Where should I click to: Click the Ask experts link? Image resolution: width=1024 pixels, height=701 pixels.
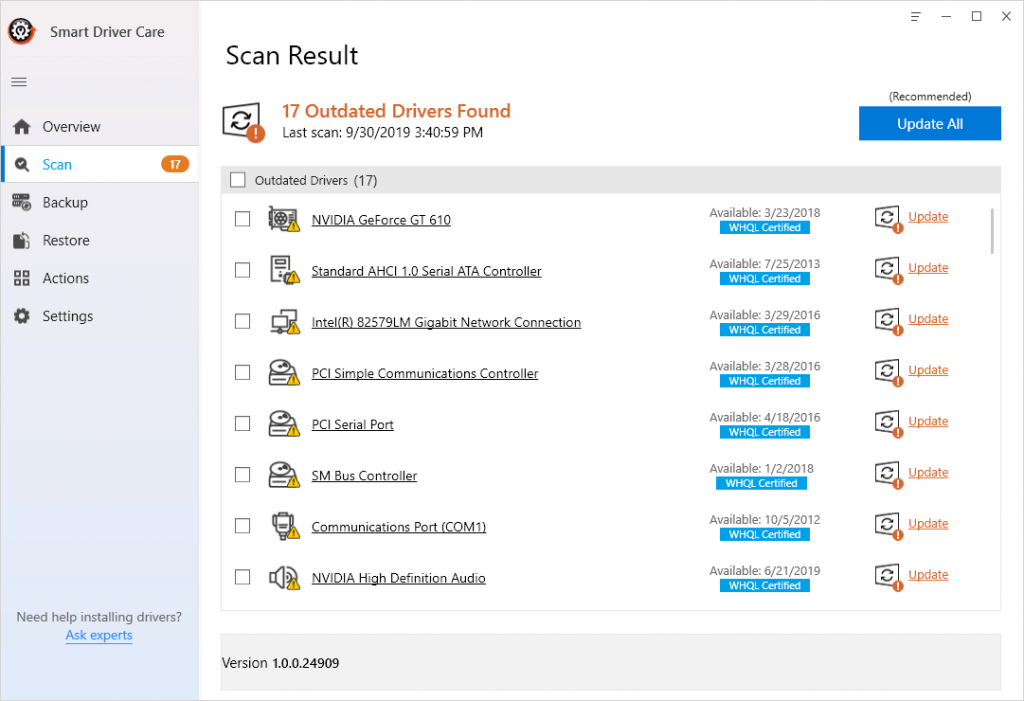pyautogui.click(x=99, y=635)
